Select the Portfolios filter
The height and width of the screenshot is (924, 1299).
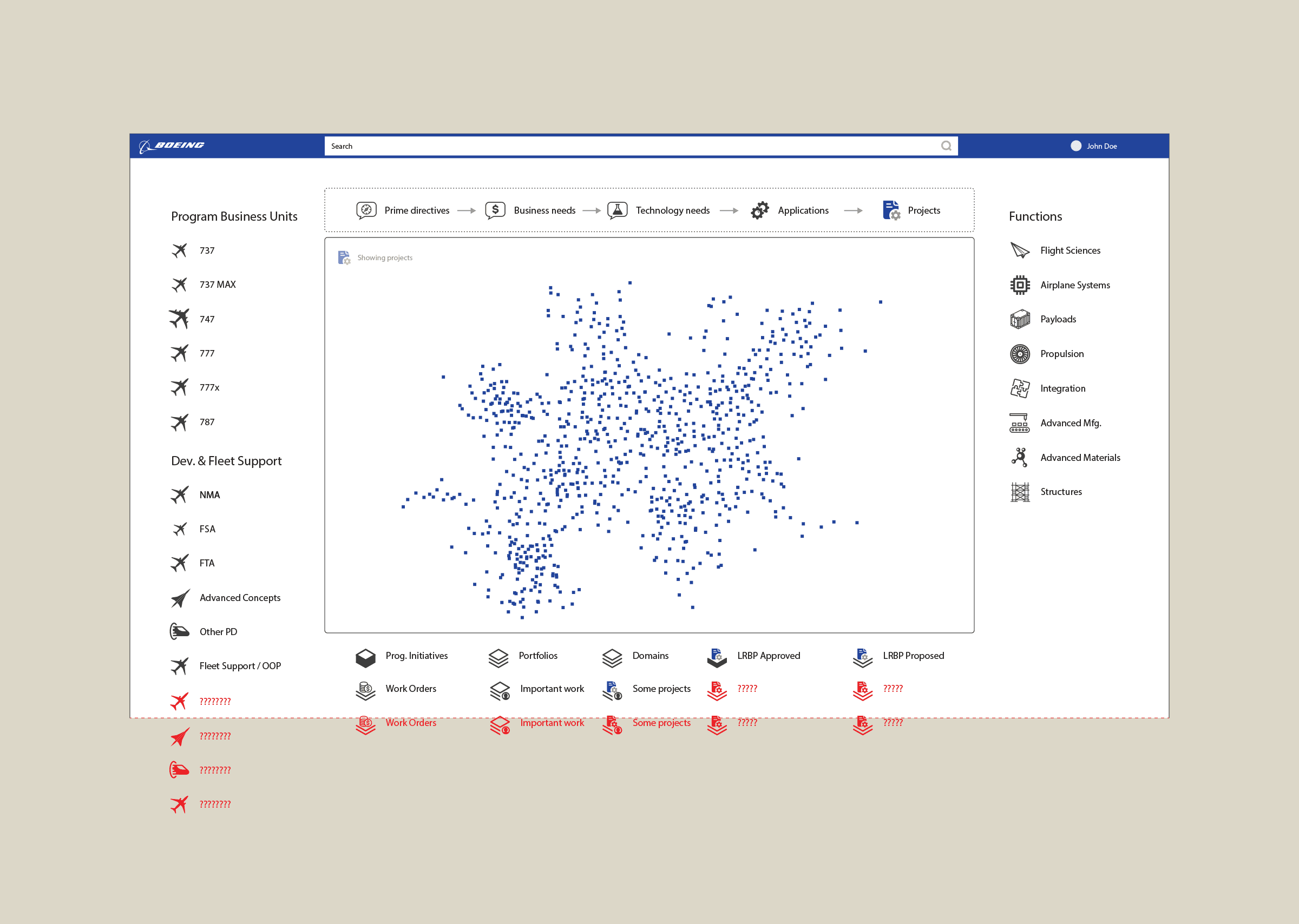537,656
